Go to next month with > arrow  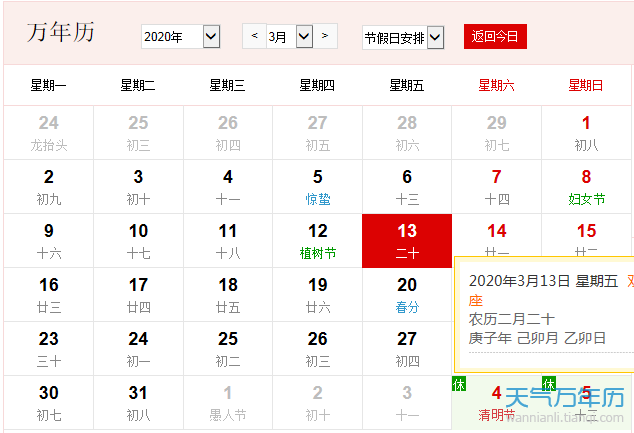[325, 36]
